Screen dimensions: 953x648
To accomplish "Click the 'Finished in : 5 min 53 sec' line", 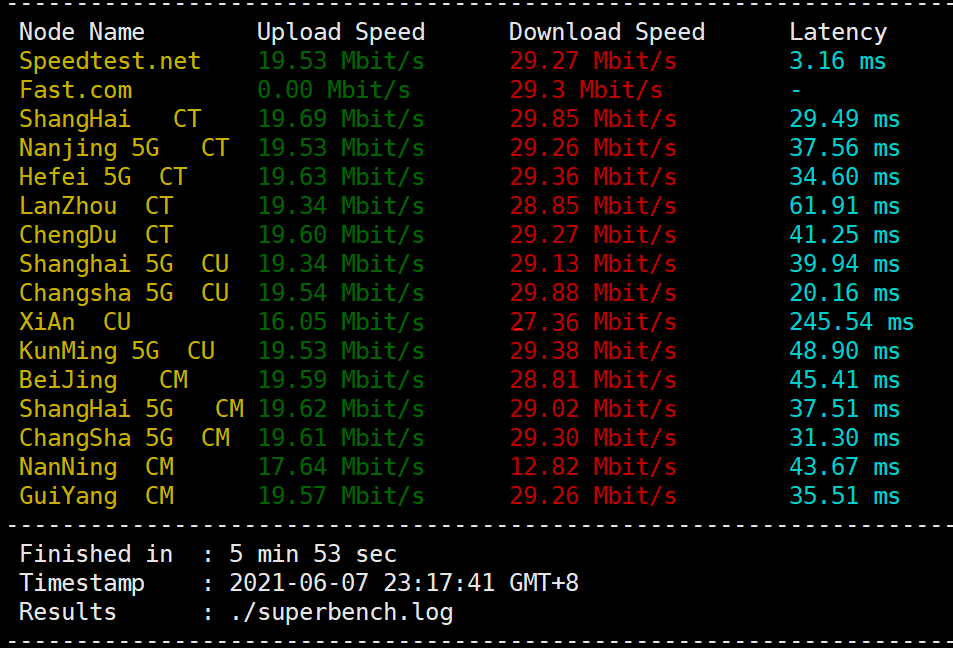I will point(208,554).
